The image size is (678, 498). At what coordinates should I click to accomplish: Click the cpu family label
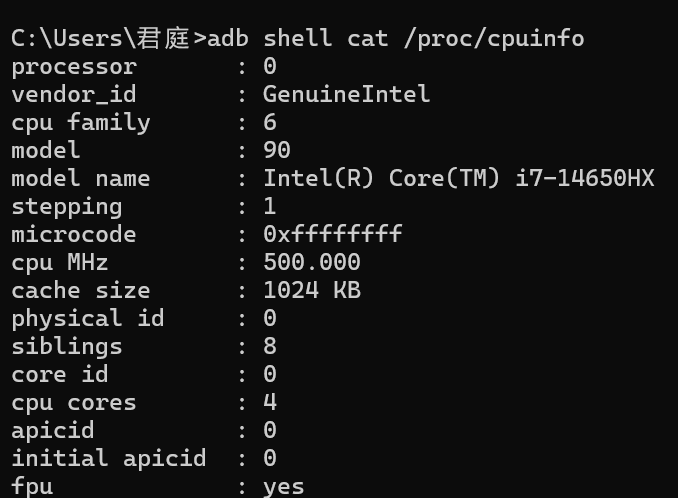click(80, 122)
